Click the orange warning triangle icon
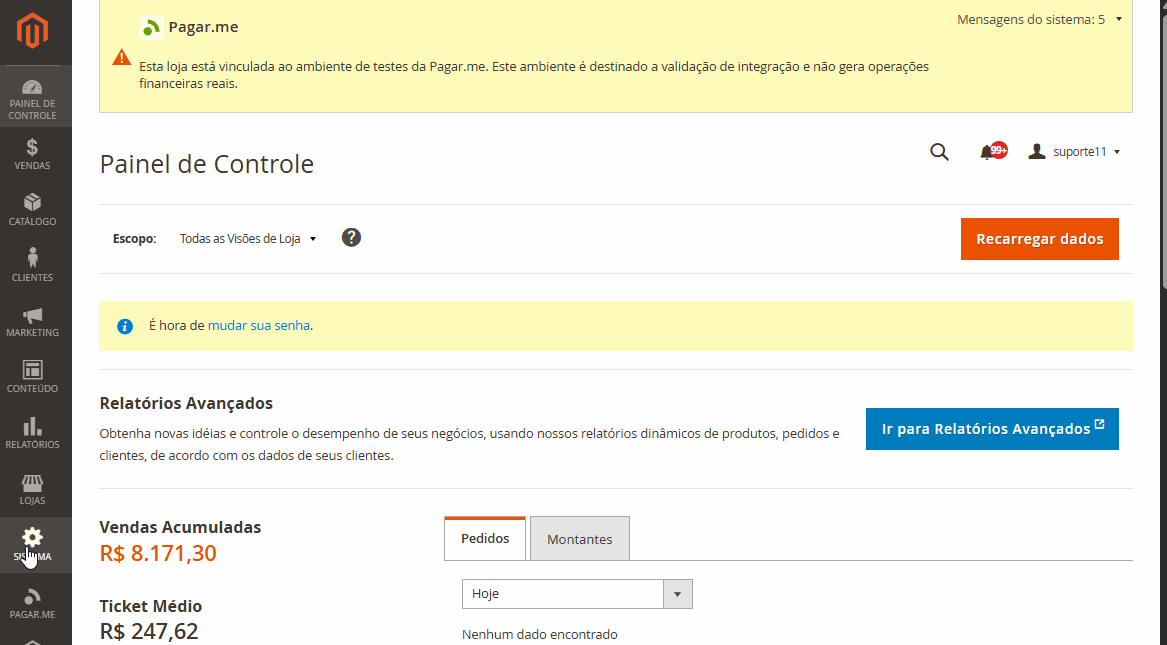 tap(122, 57)
